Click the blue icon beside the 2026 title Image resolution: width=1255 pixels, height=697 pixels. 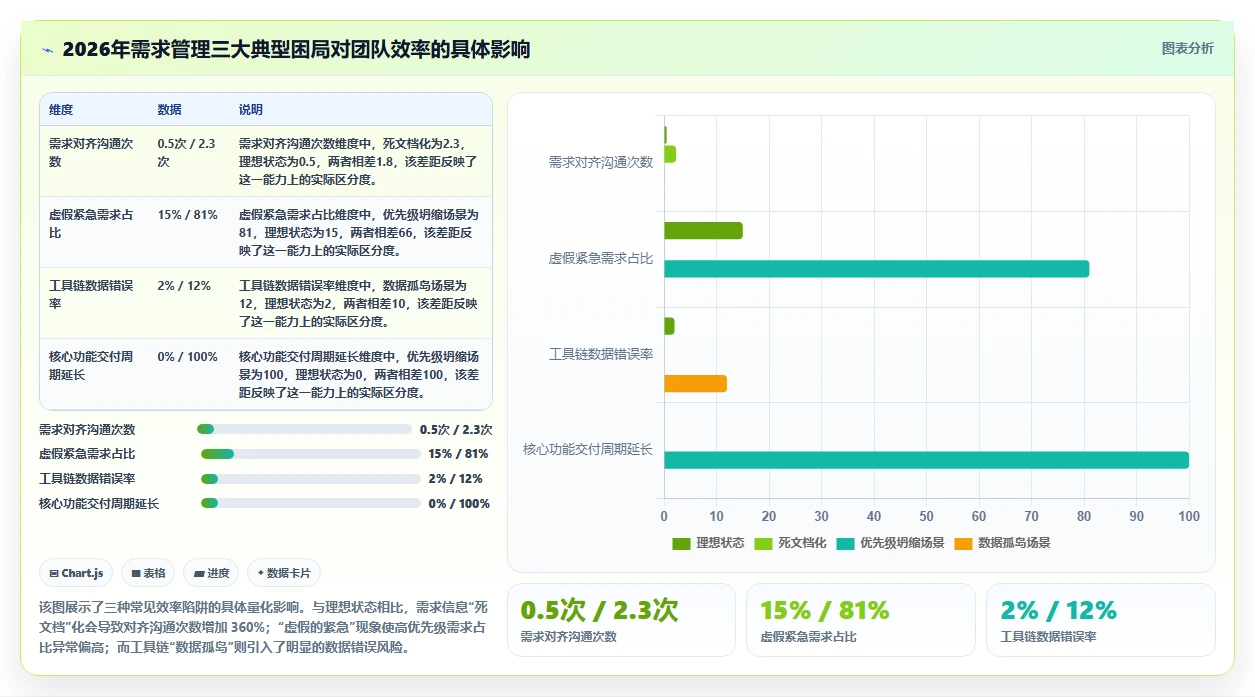48,50
